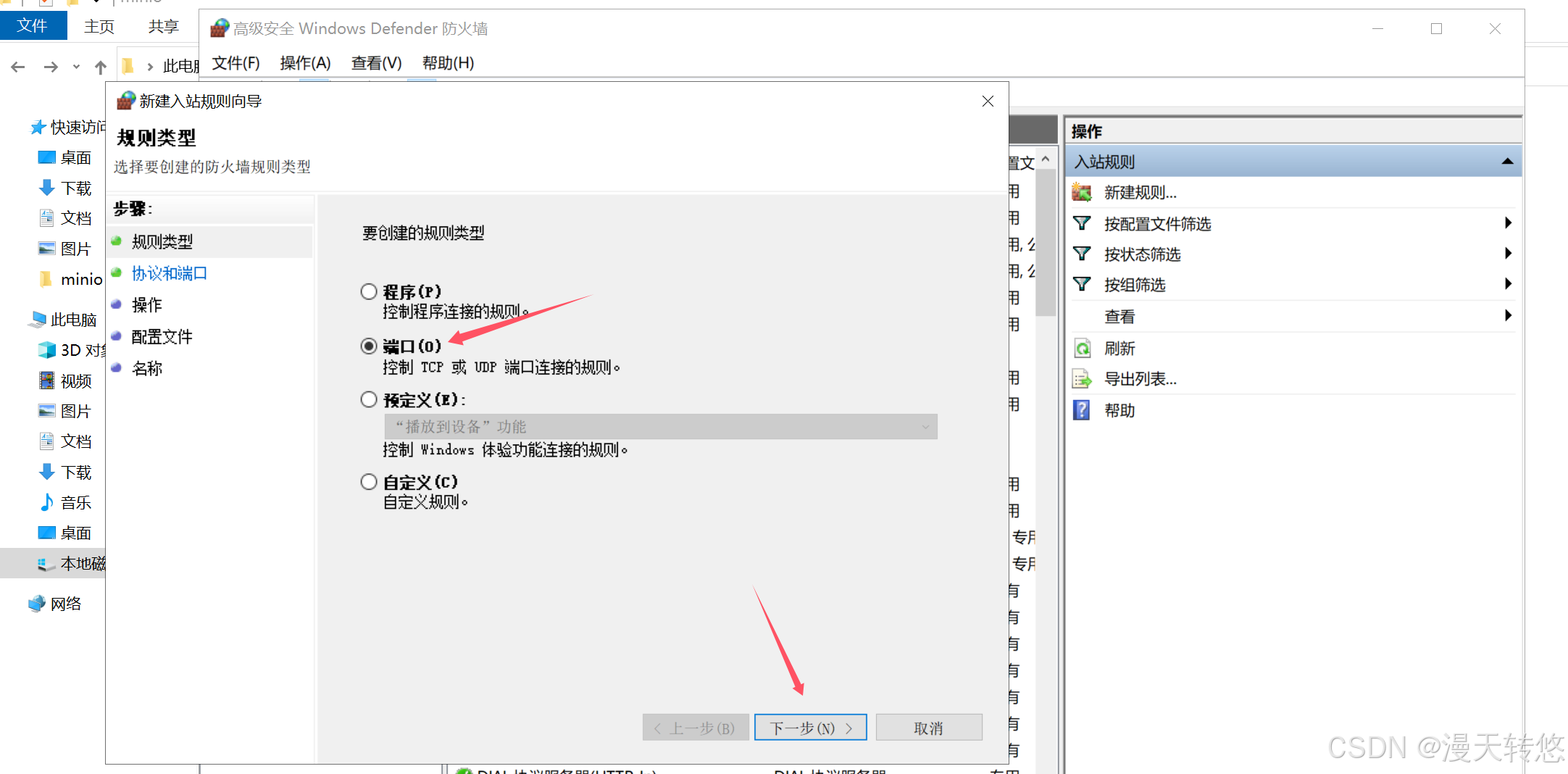The image size is (1568, 774).
Task: Choose the 自定义(C) radio option
Action: (x=369, y=481)
